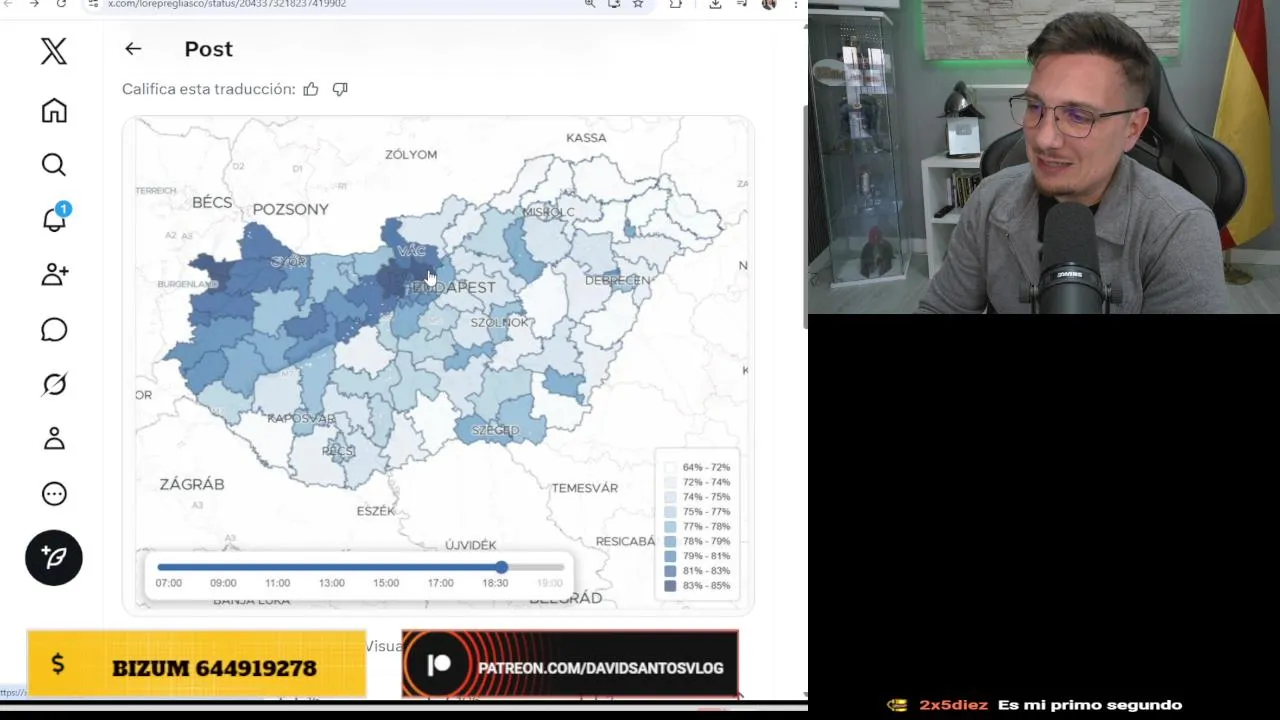The image size is (1280, 720).
Task: Bookmark page with the star icon
Action: coord(638,4)
